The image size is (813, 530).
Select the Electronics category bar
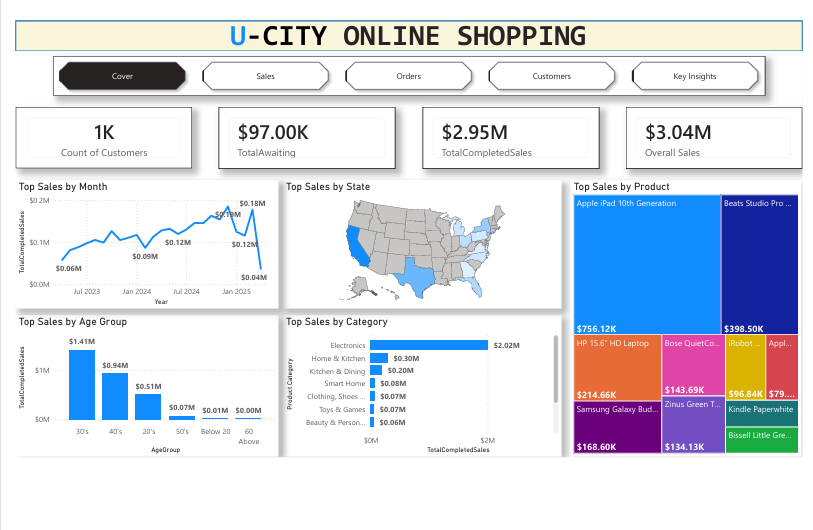coord(429,345)
